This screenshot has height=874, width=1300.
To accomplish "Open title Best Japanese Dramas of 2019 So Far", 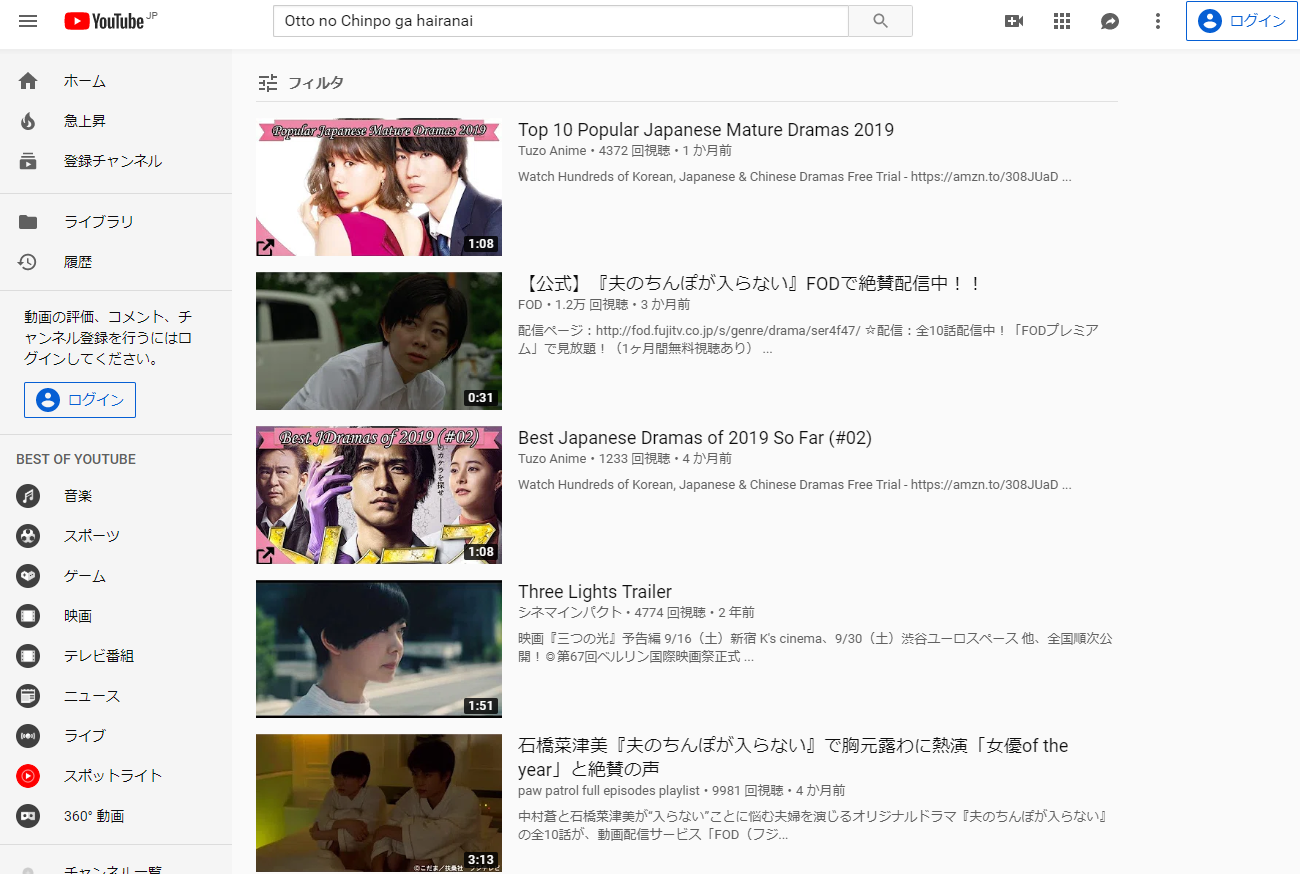I will (x=695, y=438).
